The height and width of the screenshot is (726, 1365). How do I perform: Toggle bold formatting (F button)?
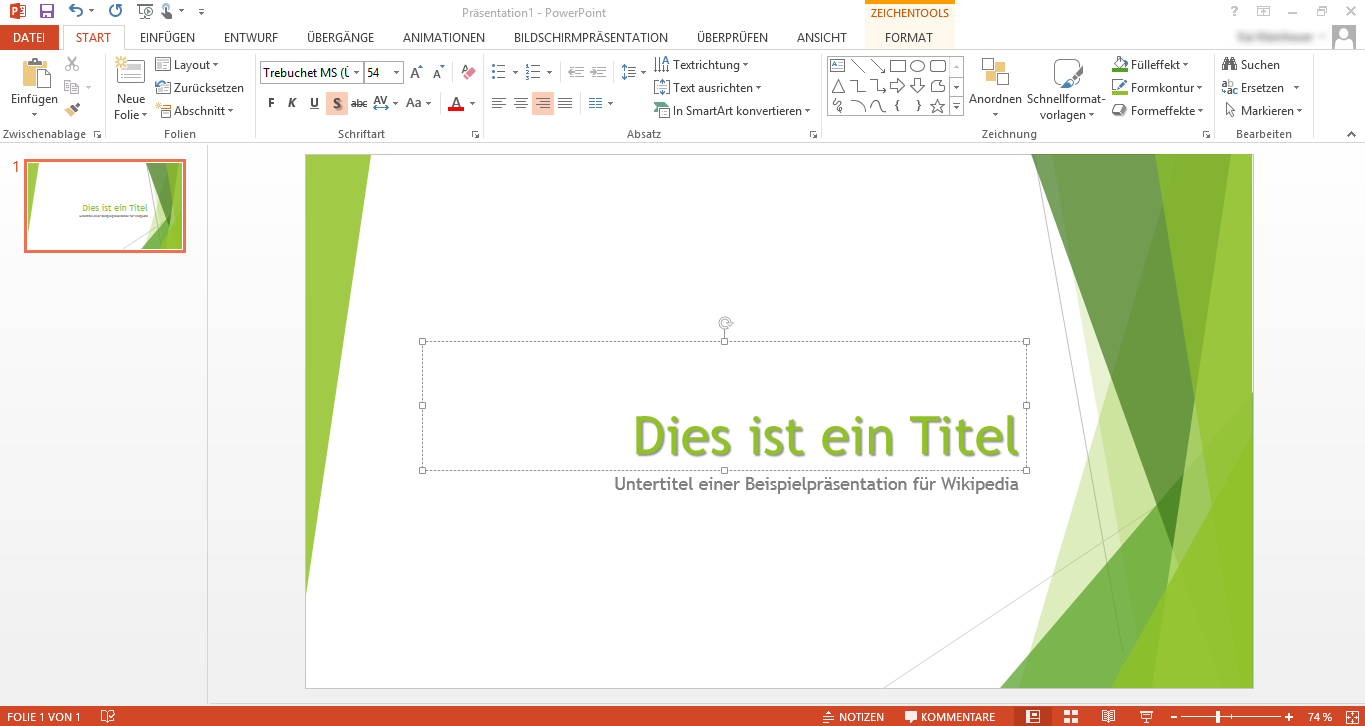pyautogui.click(x=271, y=103)
